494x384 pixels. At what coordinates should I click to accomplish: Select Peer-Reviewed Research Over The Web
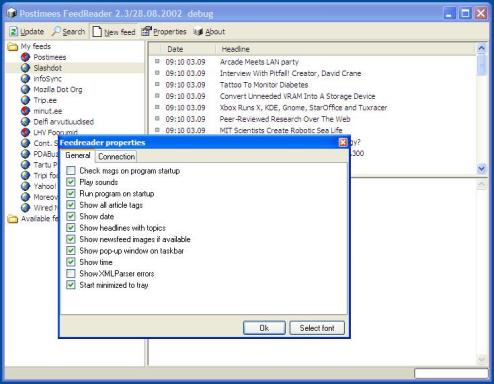point(285,119)
